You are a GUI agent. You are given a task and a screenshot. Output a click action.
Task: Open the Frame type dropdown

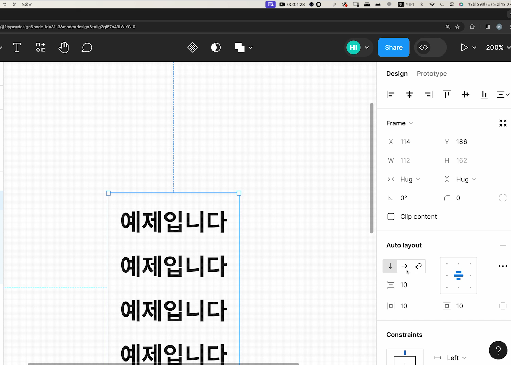(x=400, y=123)
